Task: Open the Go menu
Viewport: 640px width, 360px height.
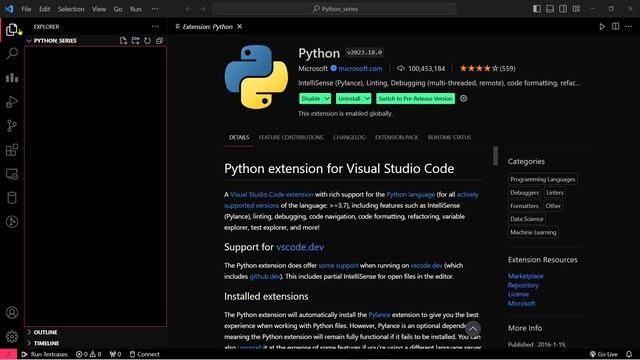Action: (x=118, y=9)
